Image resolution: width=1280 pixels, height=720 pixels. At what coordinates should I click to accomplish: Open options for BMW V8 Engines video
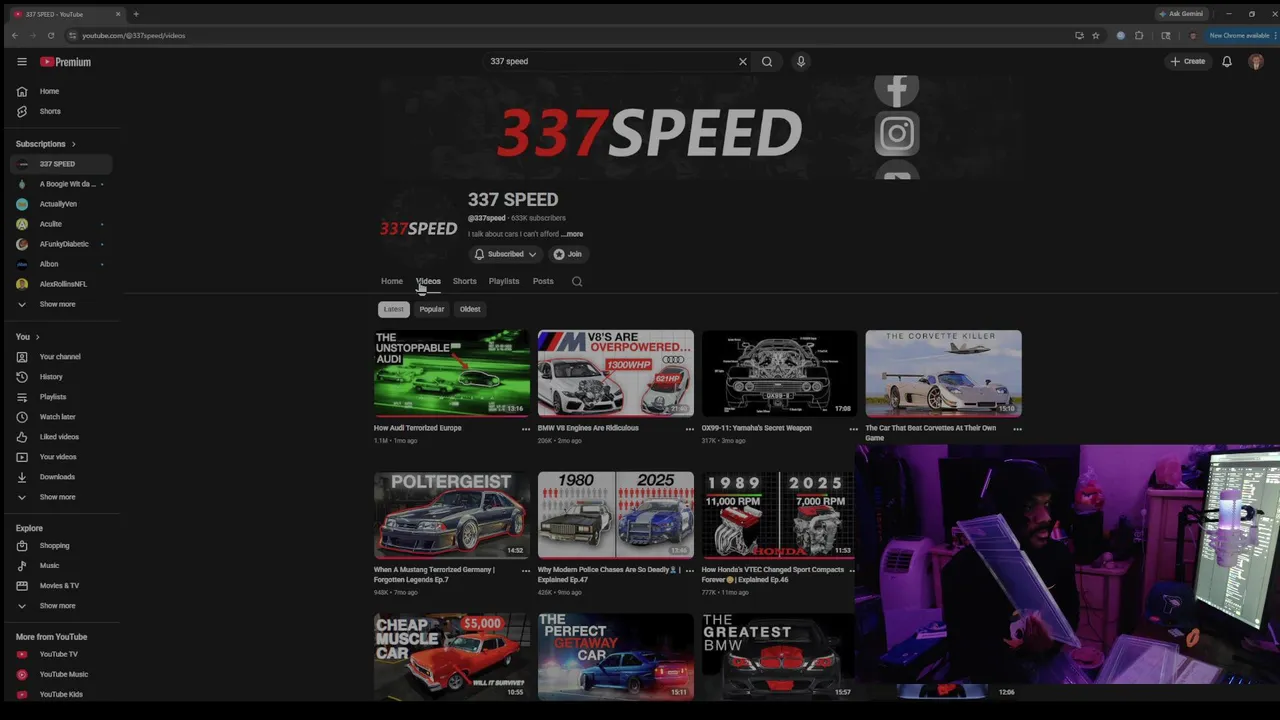pyautogui.click(x=689, y=429)
